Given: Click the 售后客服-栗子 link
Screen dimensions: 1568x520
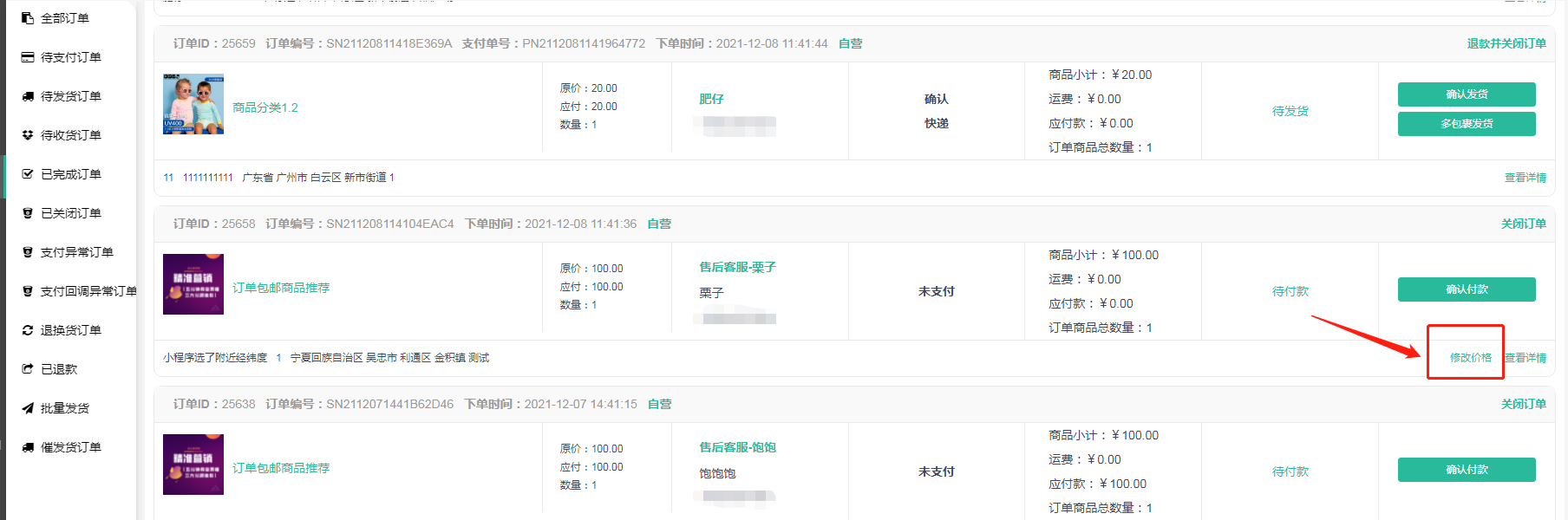Looking at the screenshot, I should (737, 267).
